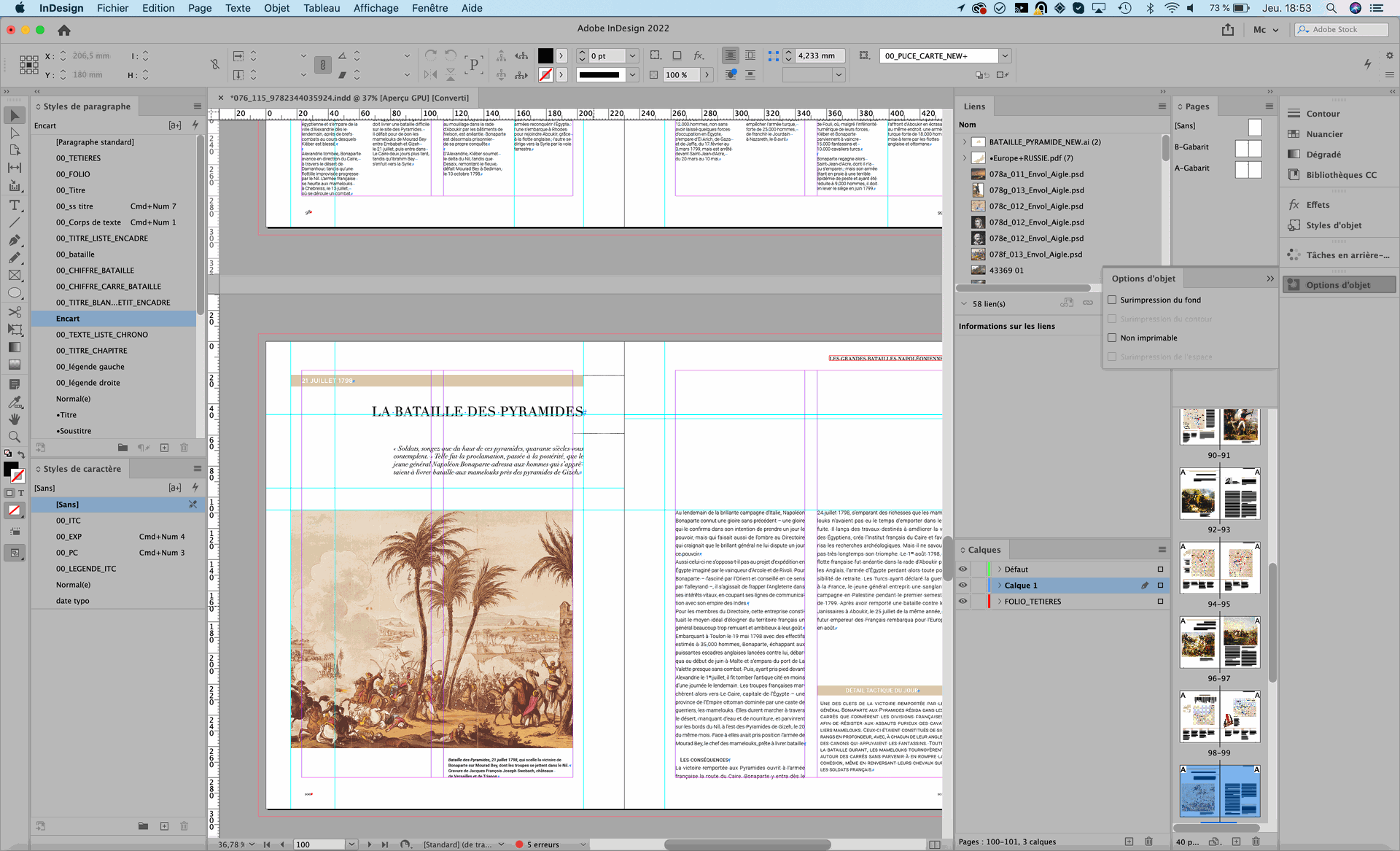1400x851 pixels.
Task: Select the Direct Selection tool
Action: point(15,133)
